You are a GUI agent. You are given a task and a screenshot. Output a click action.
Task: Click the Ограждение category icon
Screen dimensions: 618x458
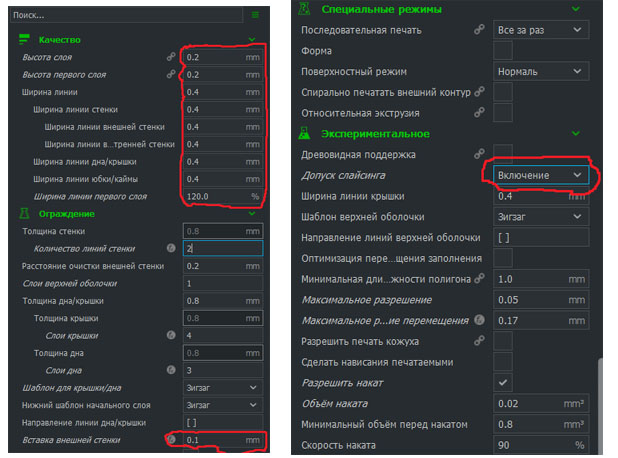(x=24, y=214)
